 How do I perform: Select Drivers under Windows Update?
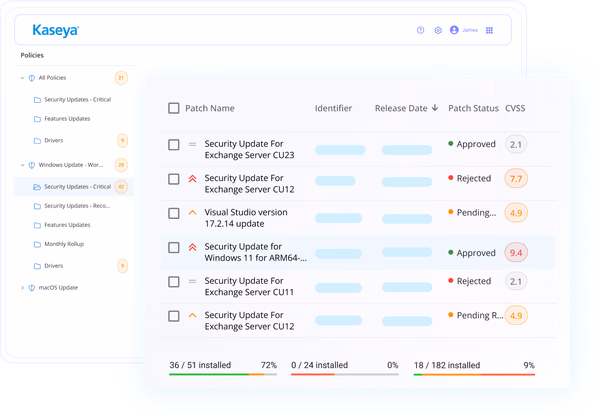[54, 266]
